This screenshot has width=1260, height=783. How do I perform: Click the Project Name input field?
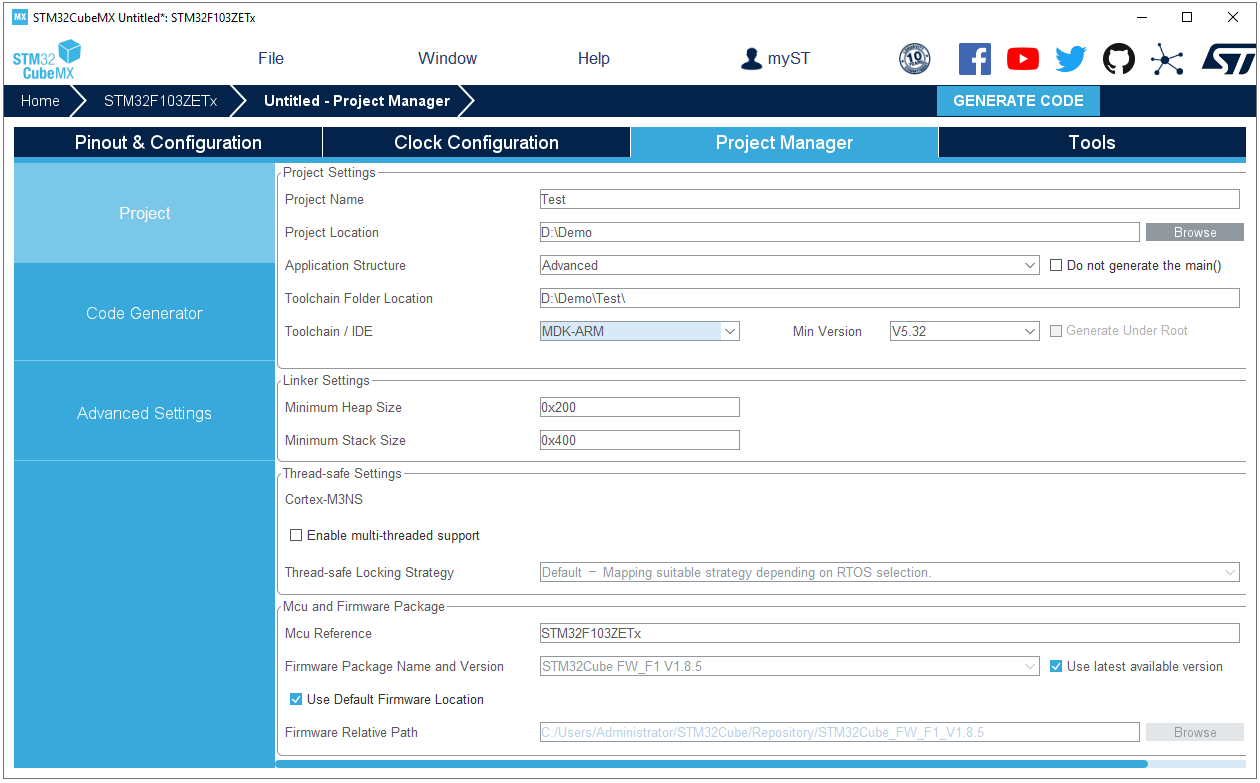[889, 199]
